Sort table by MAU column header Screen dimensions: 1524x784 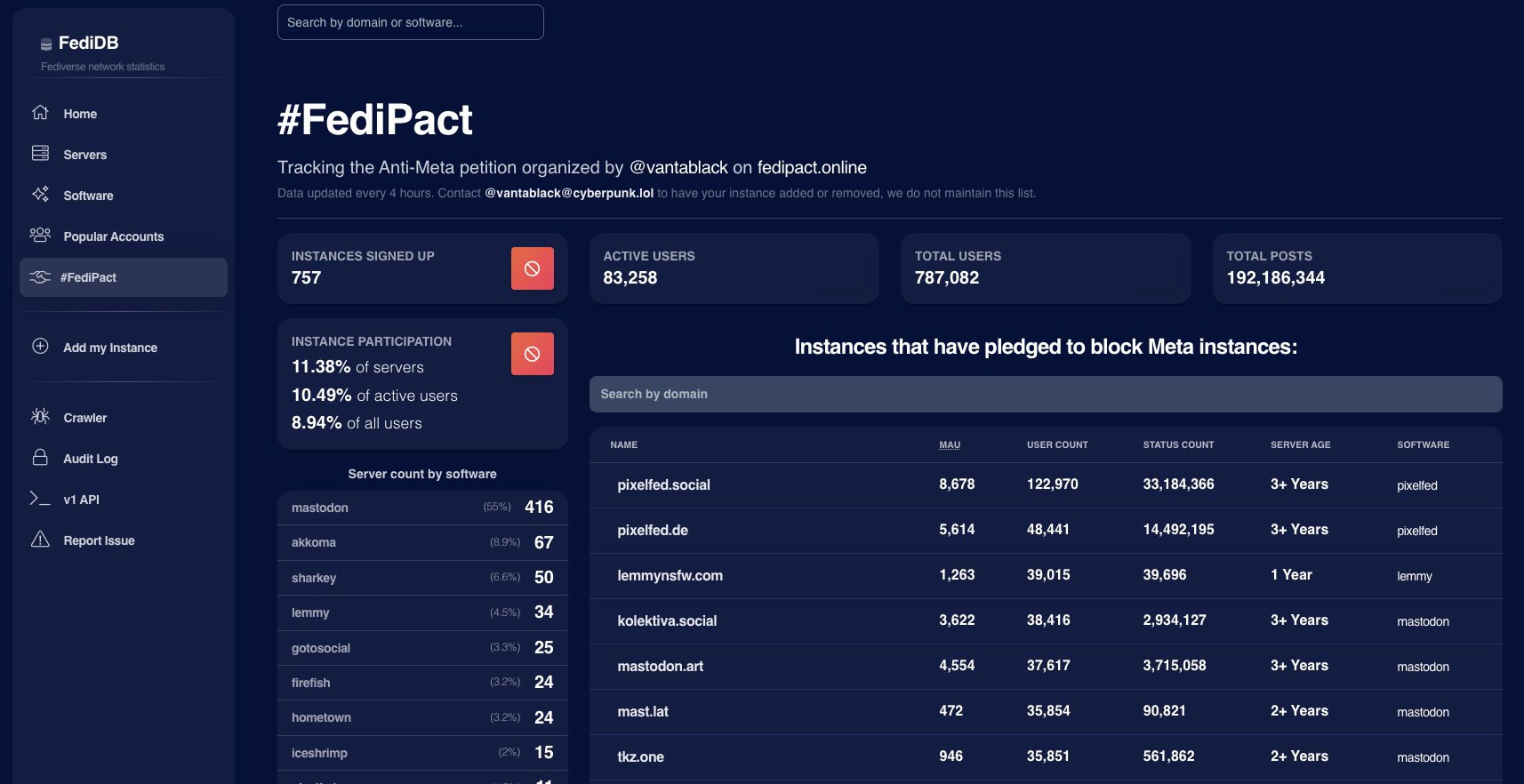(950, 444)
